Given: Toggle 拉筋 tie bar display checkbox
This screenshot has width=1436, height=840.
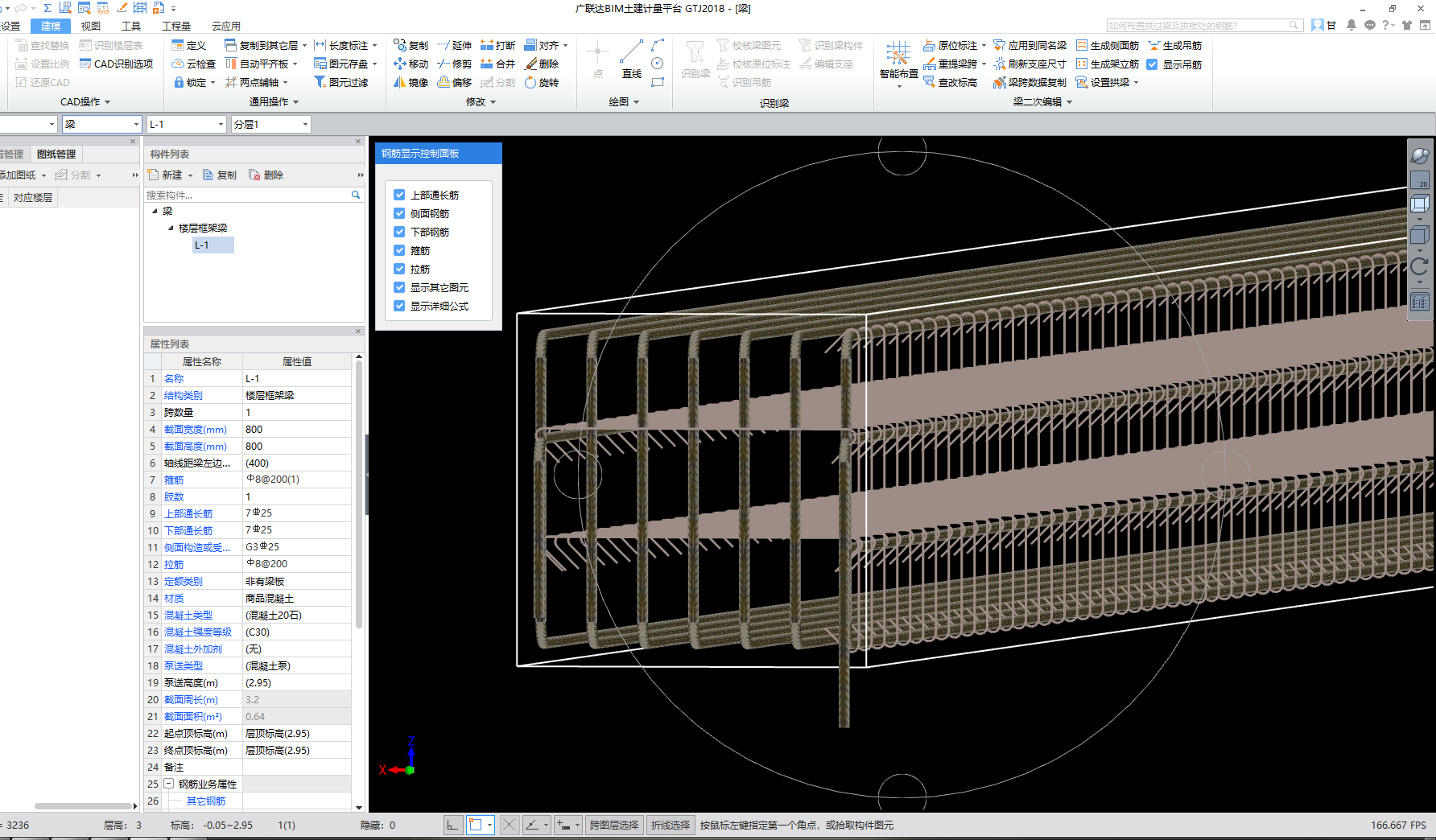Looking at the screenshot, I should 399,269.
